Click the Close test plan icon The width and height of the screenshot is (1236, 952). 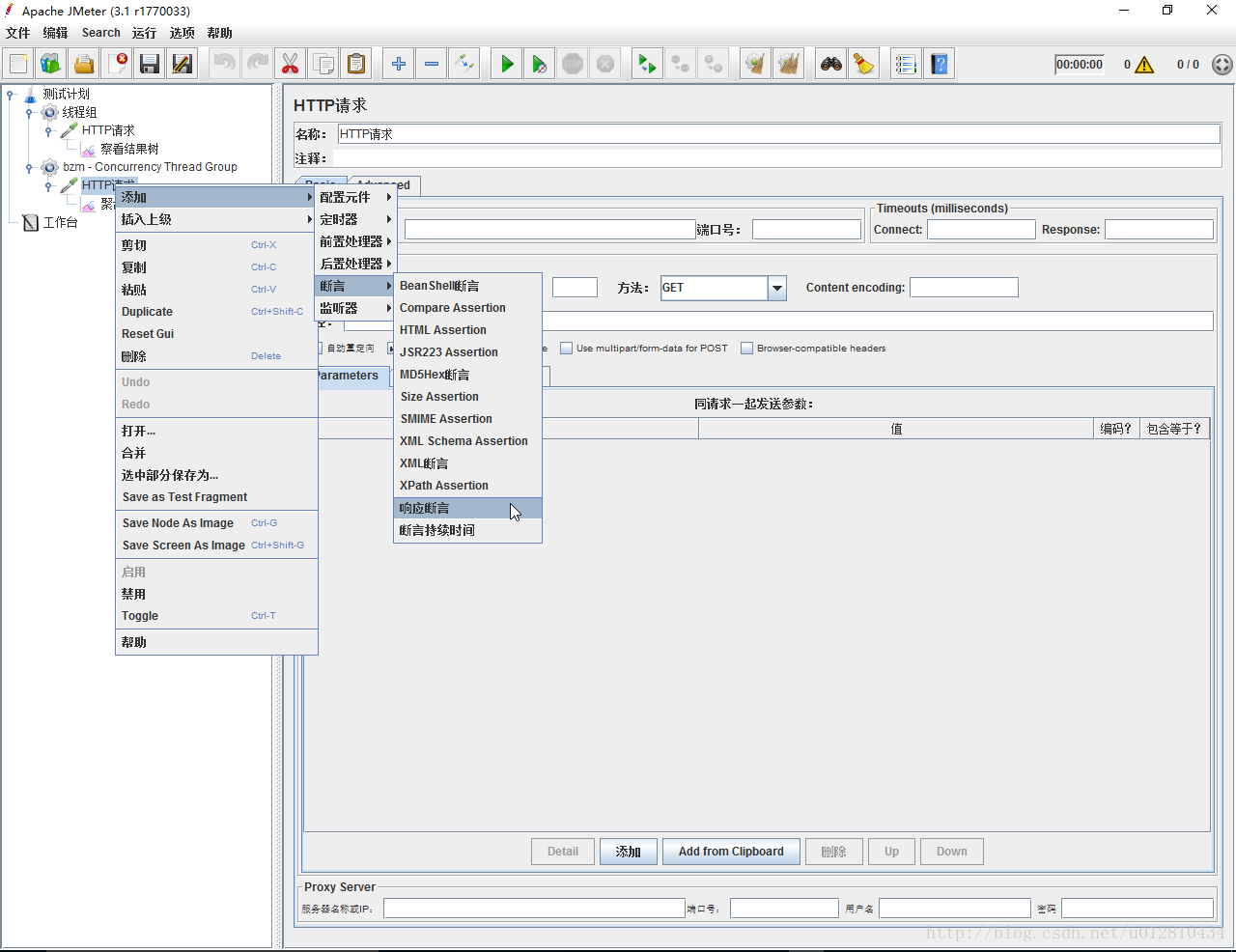pyautogui.click(x=117, y=64)
